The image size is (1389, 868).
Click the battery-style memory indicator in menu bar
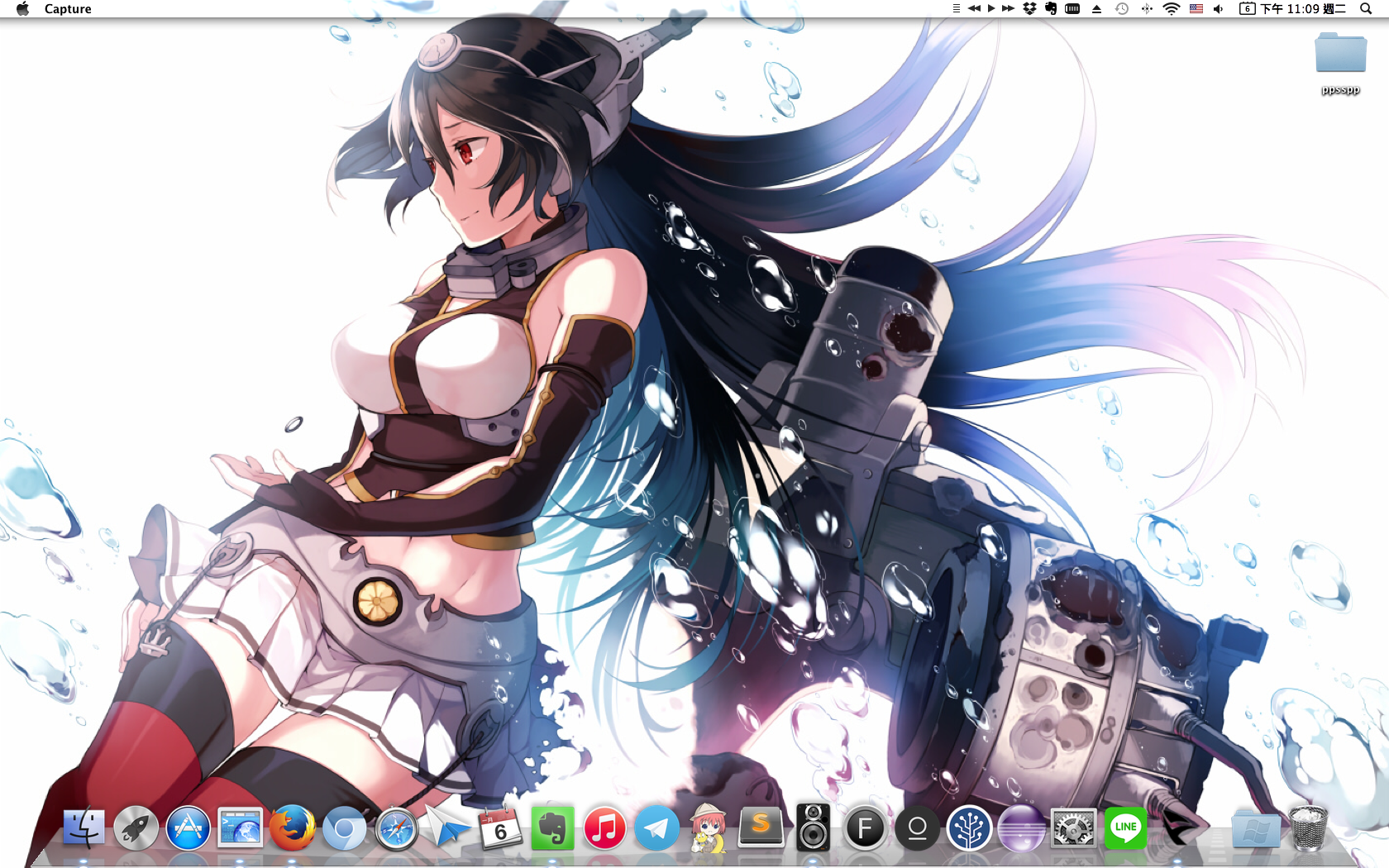point(1072,8)
